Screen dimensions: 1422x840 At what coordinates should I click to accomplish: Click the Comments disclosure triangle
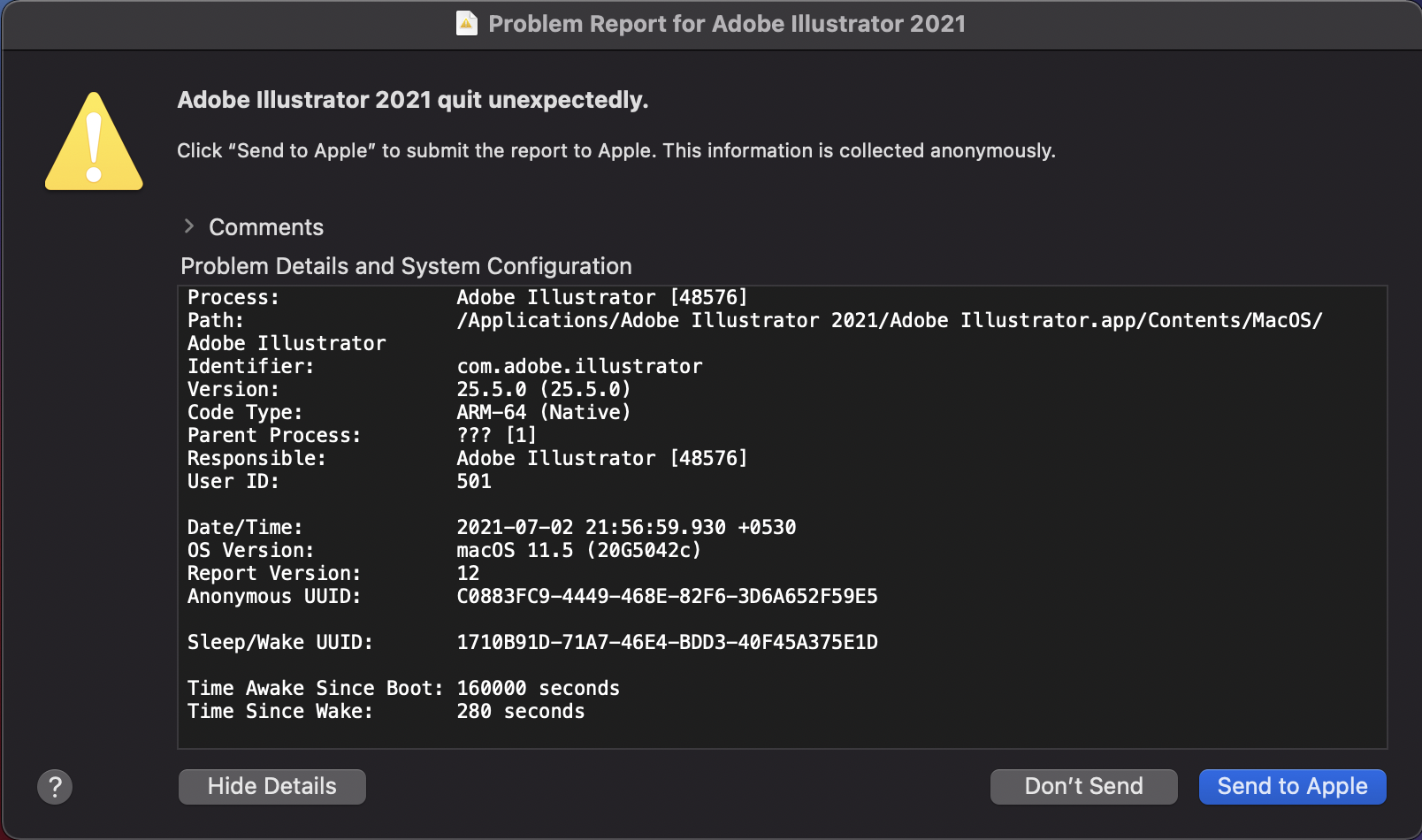click(189, 227)
